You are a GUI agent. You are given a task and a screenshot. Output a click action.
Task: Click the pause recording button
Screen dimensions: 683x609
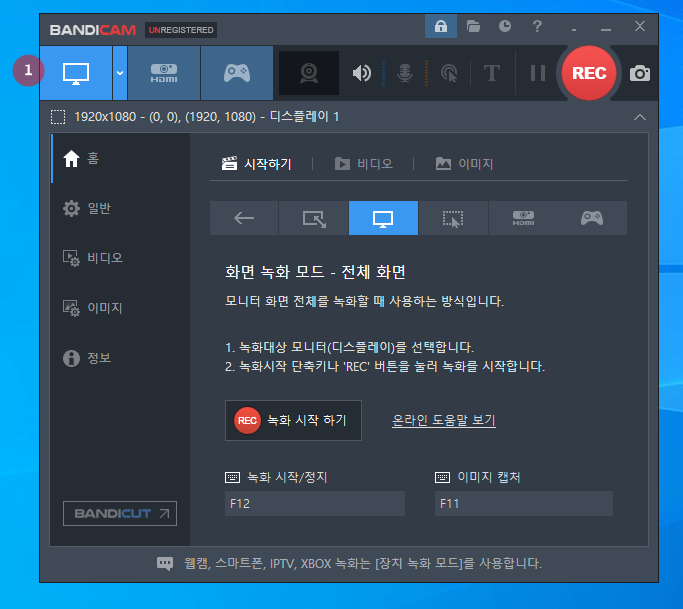(x=538, y=73)
